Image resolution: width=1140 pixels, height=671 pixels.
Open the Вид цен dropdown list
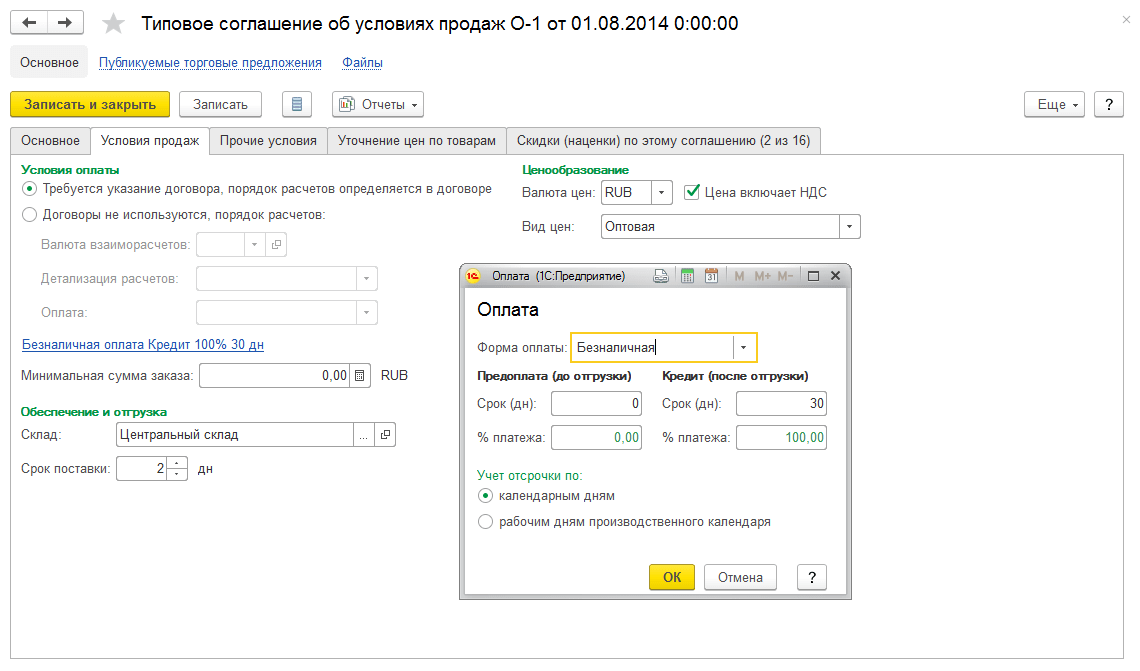tap(849, 227)
